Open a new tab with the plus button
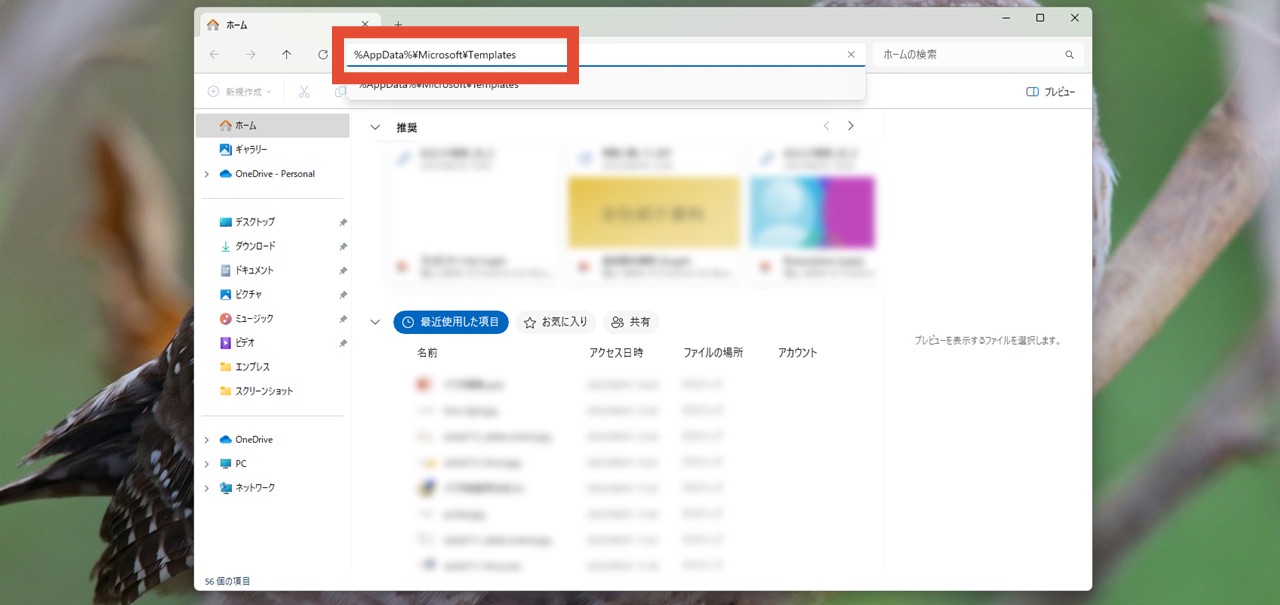The height and width of the screenshot is (605, 1280). click(398, 25)
